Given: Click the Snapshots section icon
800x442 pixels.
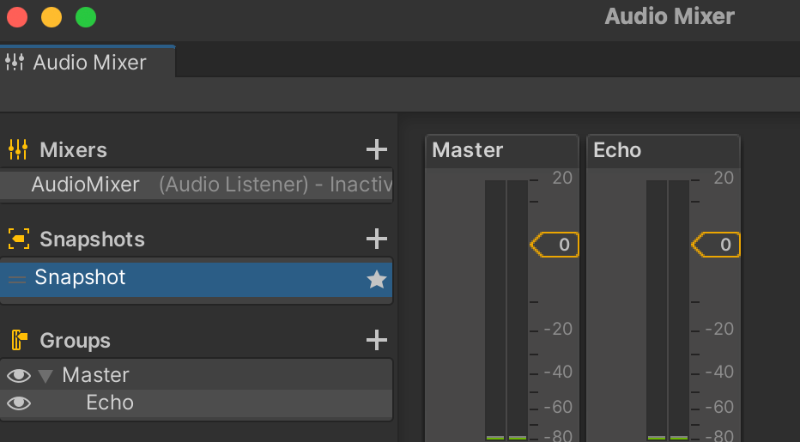Looking at the screenshot, I should [18, 239].
